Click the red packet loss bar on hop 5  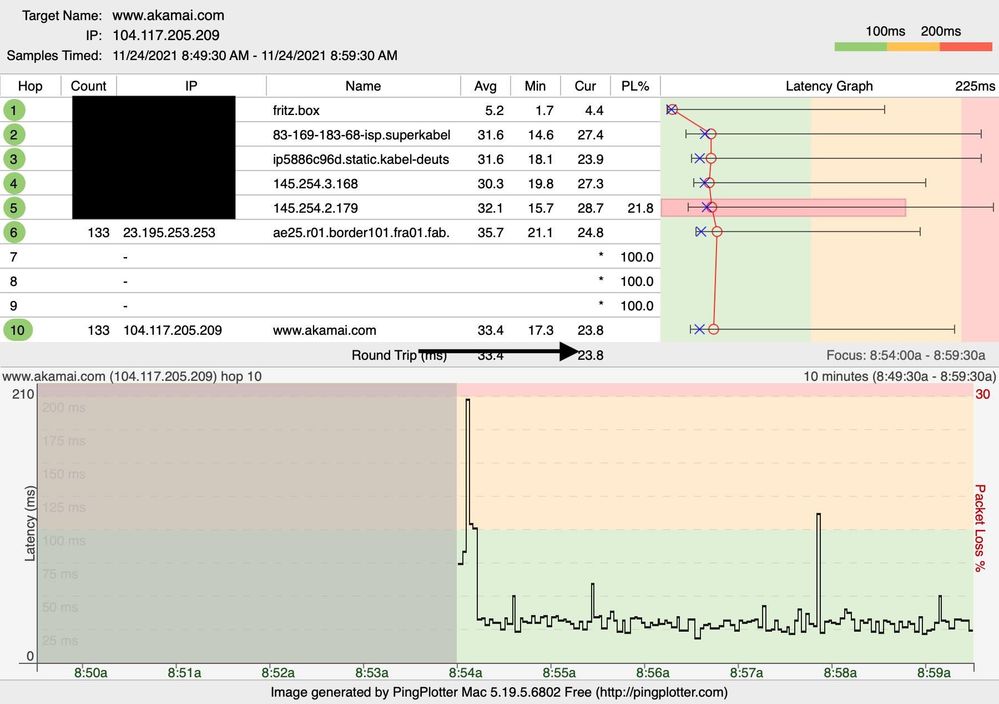click(783, 208)
